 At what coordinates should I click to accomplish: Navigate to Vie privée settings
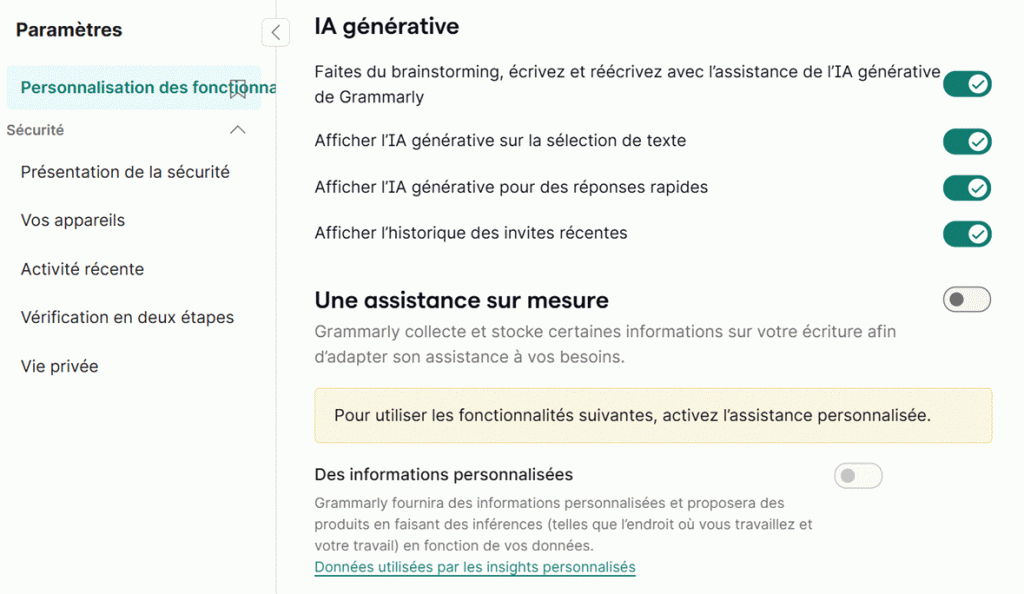(59, 366)
